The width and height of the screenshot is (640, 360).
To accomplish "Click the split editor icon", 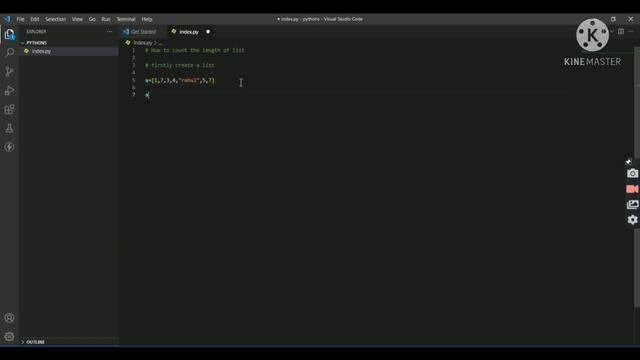I will point(621,31).
